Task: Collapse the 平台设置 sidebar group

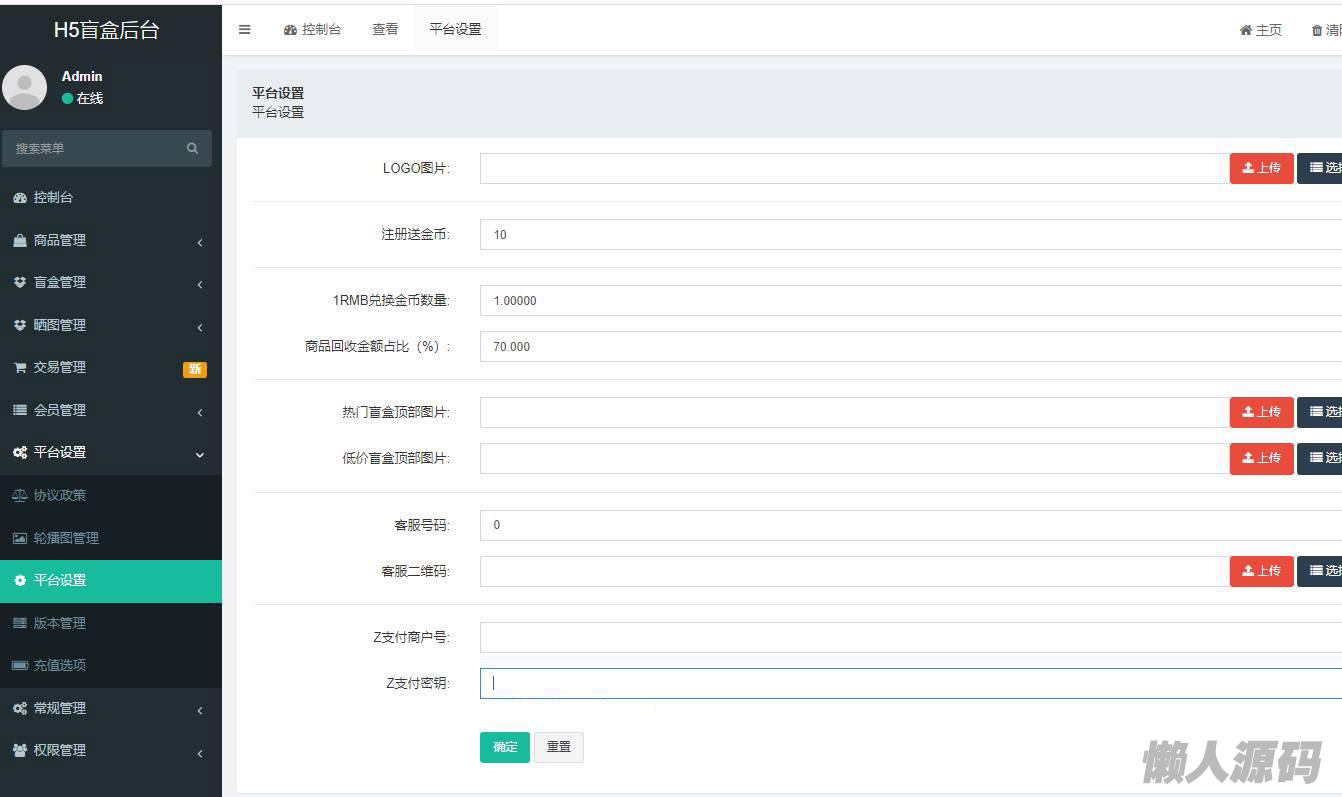Action: pyautogui.click(x=110, y=453)
